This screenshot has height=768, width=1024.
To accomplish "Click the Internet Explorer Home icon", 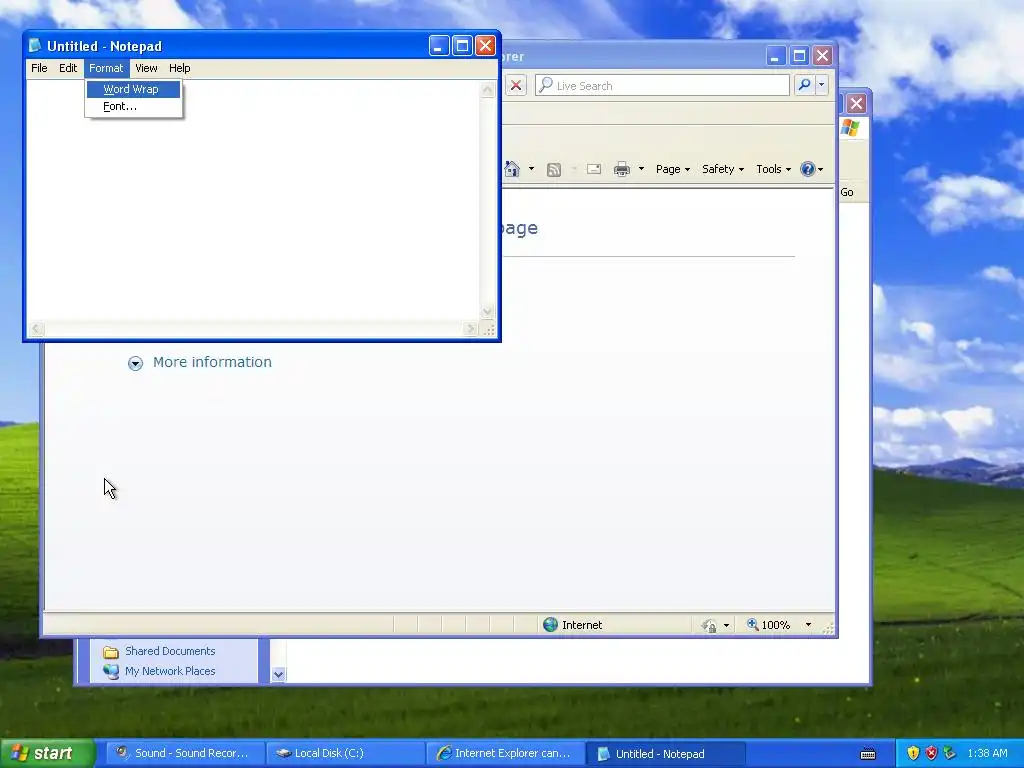I will click(513, 169).
